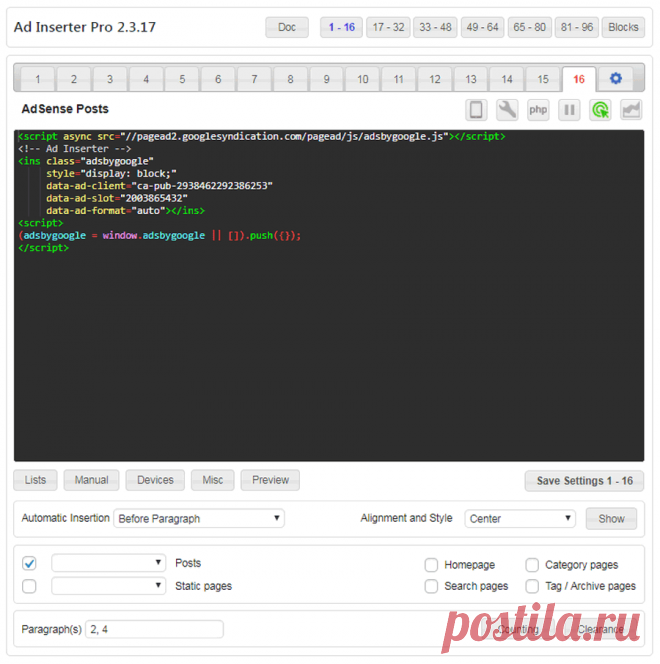660x664 pixels.
Task: Select the 17 - 32 blocks range
Action: point(388,27)
